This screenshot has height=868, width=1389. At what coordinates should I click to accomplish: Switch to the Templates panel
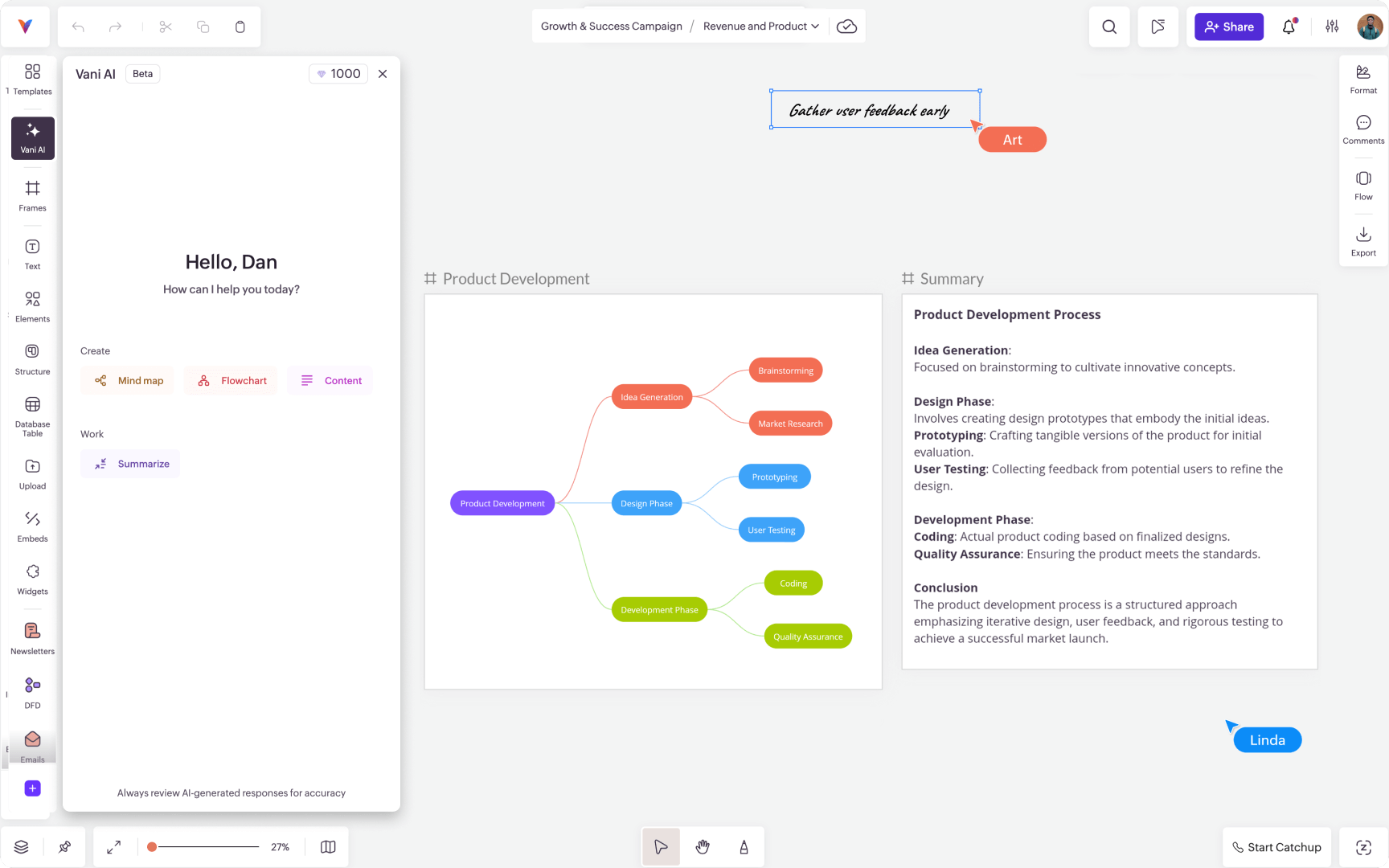click(32, 78)
